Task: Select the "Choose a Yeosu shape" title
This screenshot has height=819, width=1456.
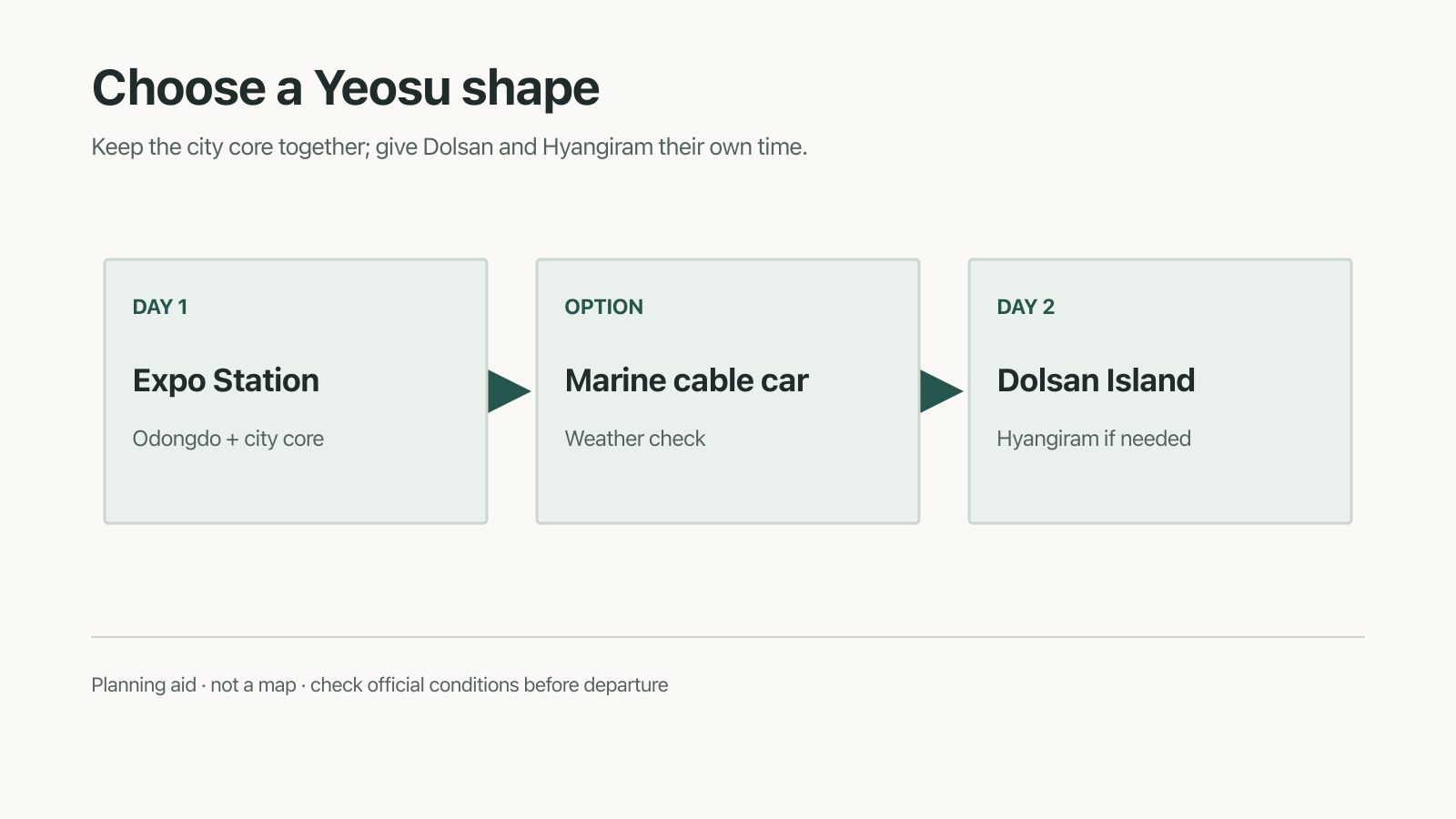Action: click(x=346, y=88)
